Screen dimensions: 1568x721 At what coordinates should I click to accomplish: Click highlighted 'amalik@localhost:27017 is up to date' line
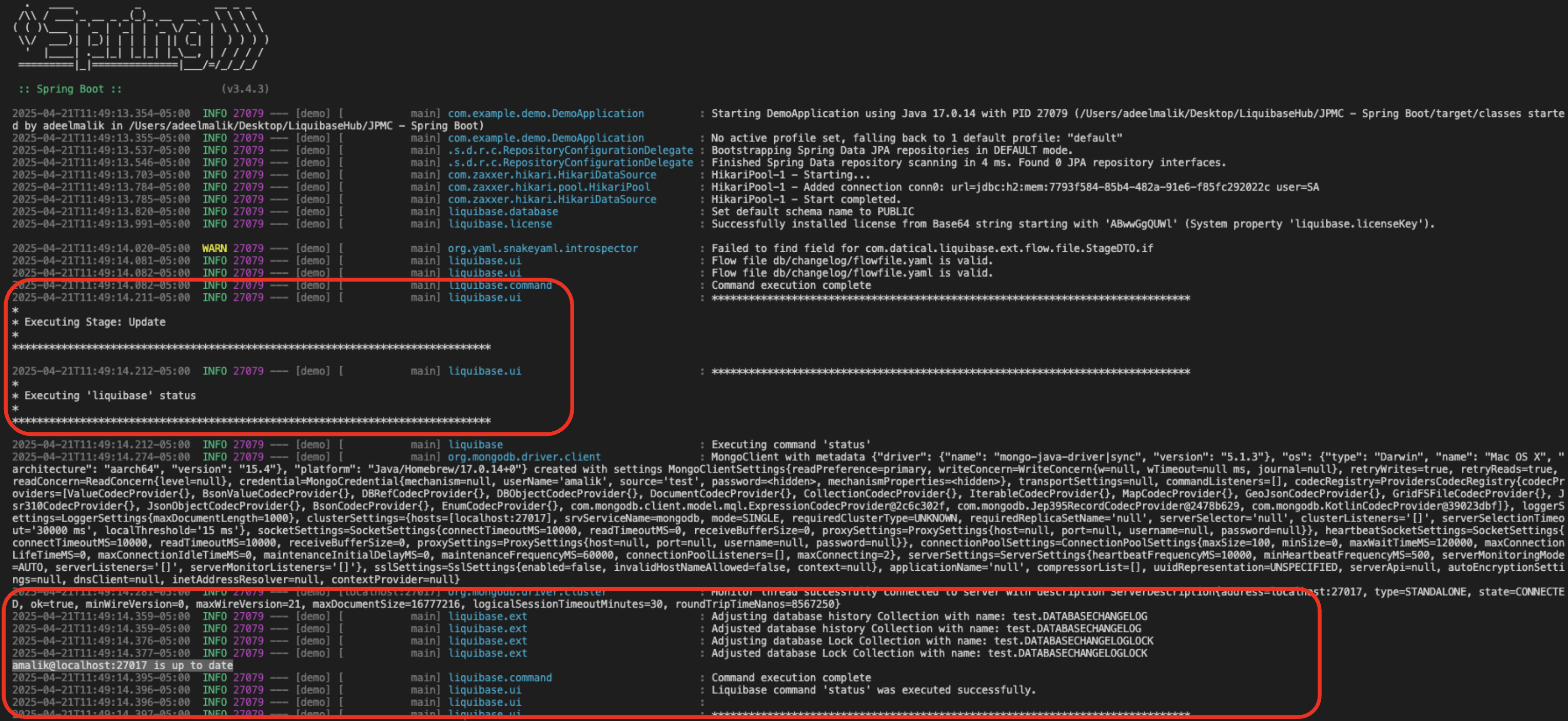coord(122,666)
